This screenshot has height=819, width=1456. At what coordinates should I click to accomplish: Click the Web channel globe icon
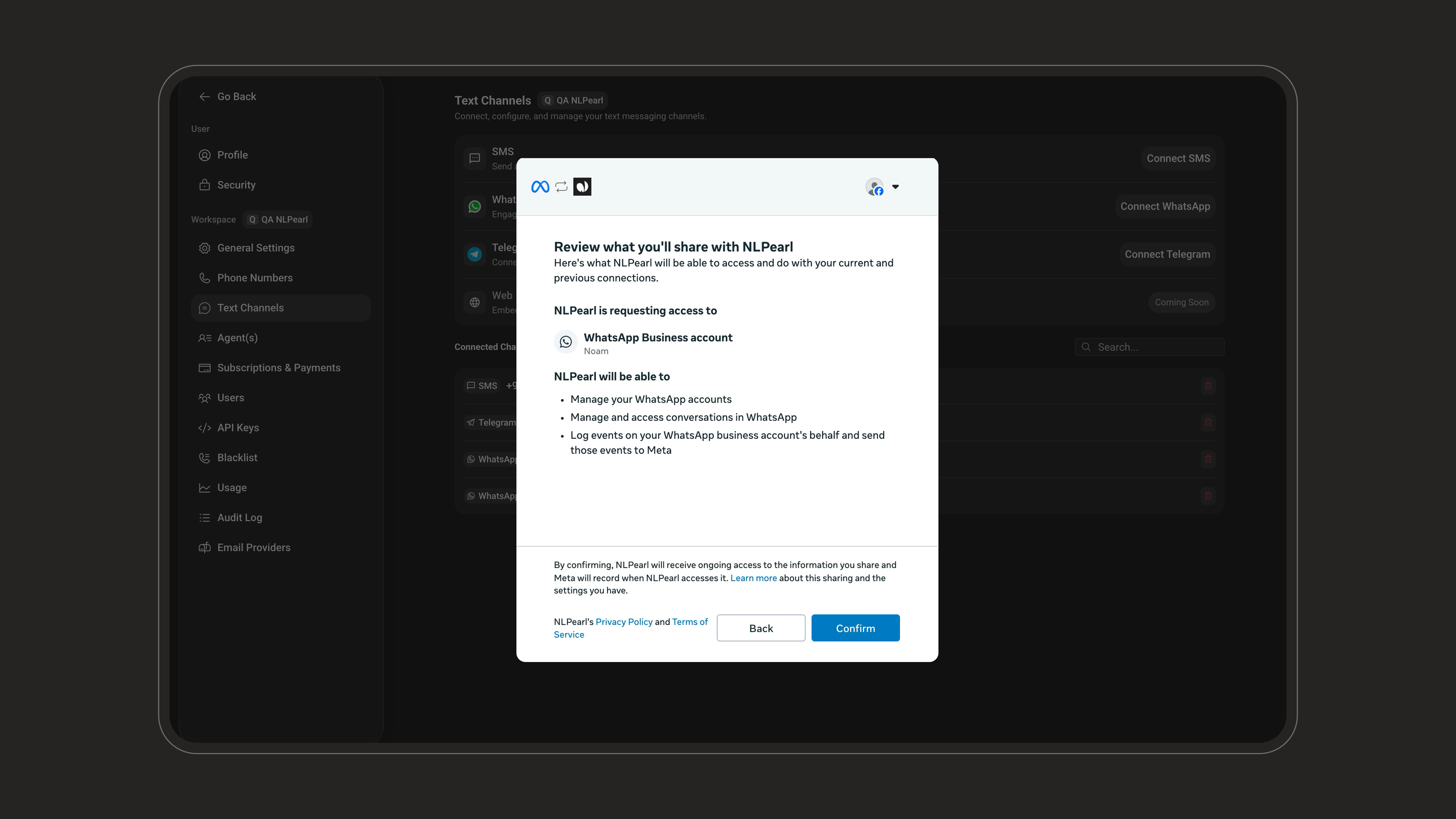point(475,302)
